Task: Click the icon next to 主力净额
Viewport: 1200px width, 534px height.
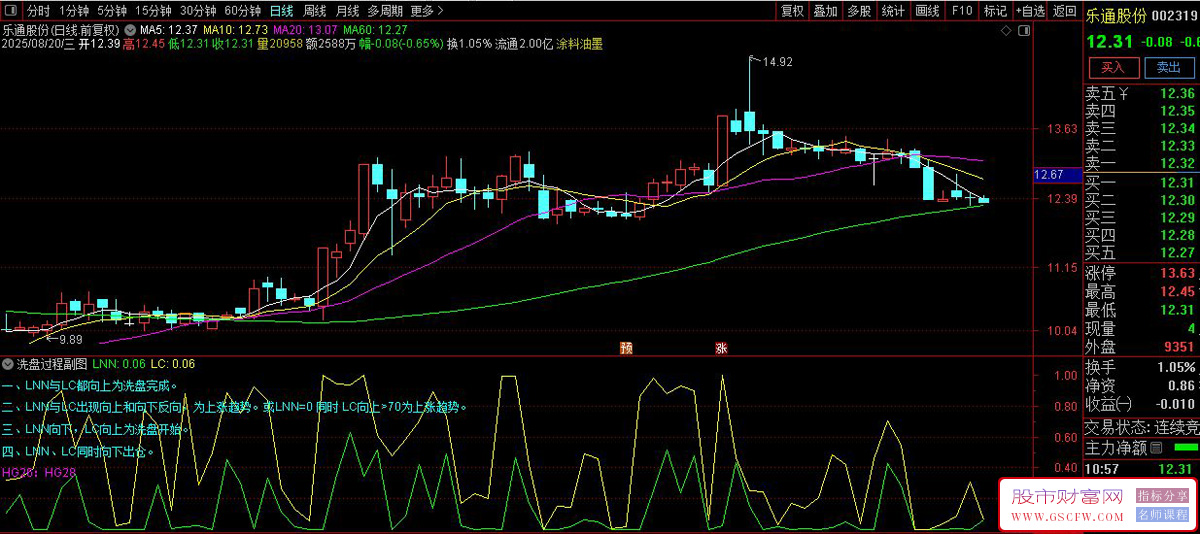Action: (x=1157, y=447)
